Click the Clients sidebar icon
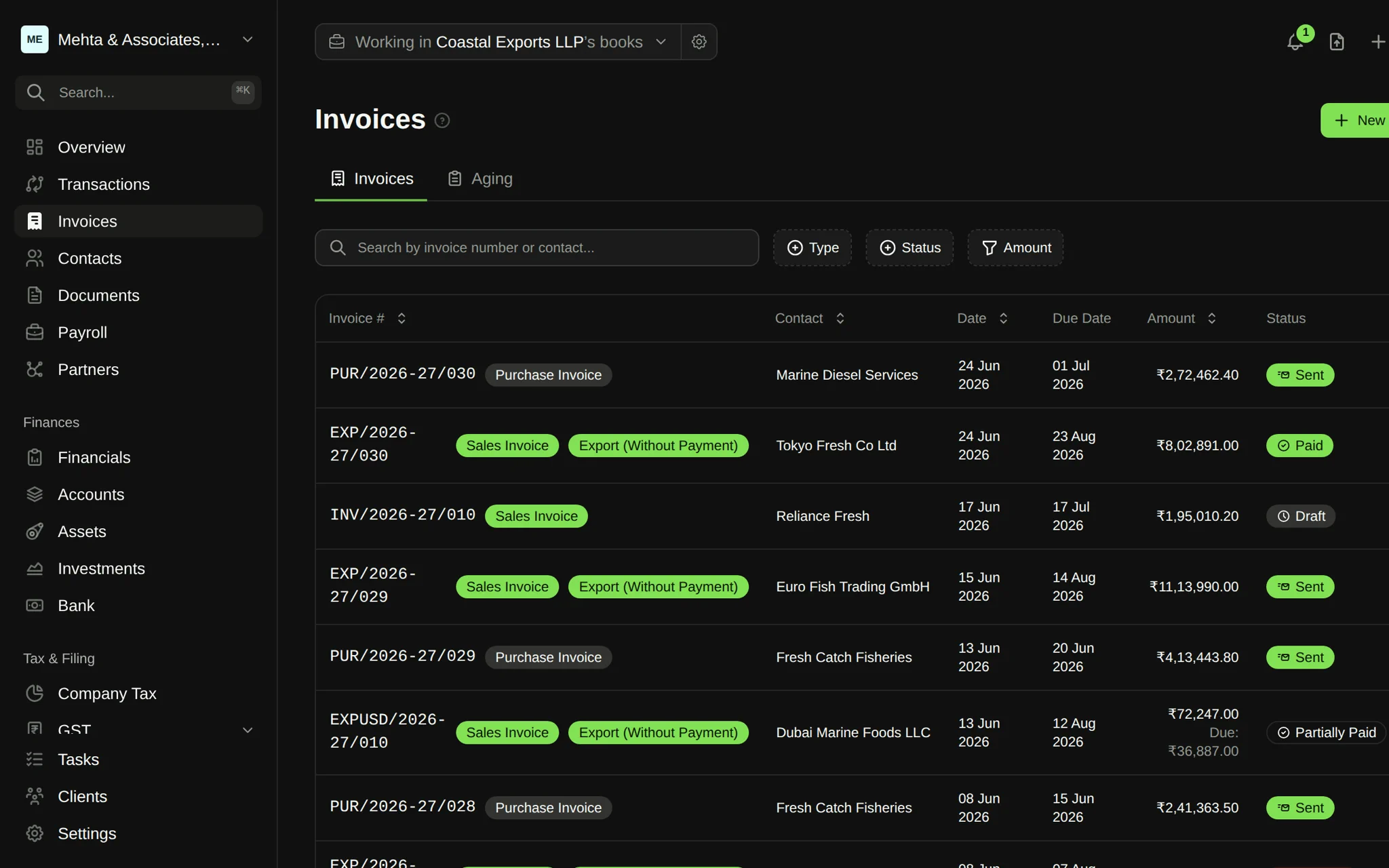 coord(35,796)
